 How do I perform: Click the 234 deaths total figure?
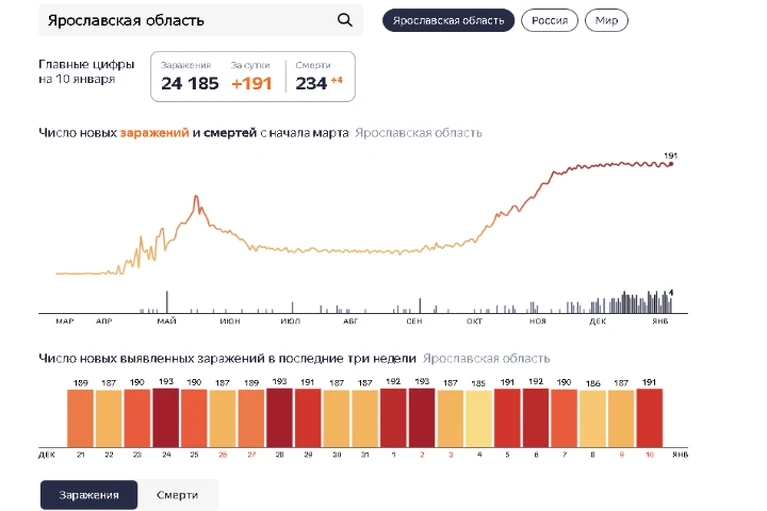311,84
